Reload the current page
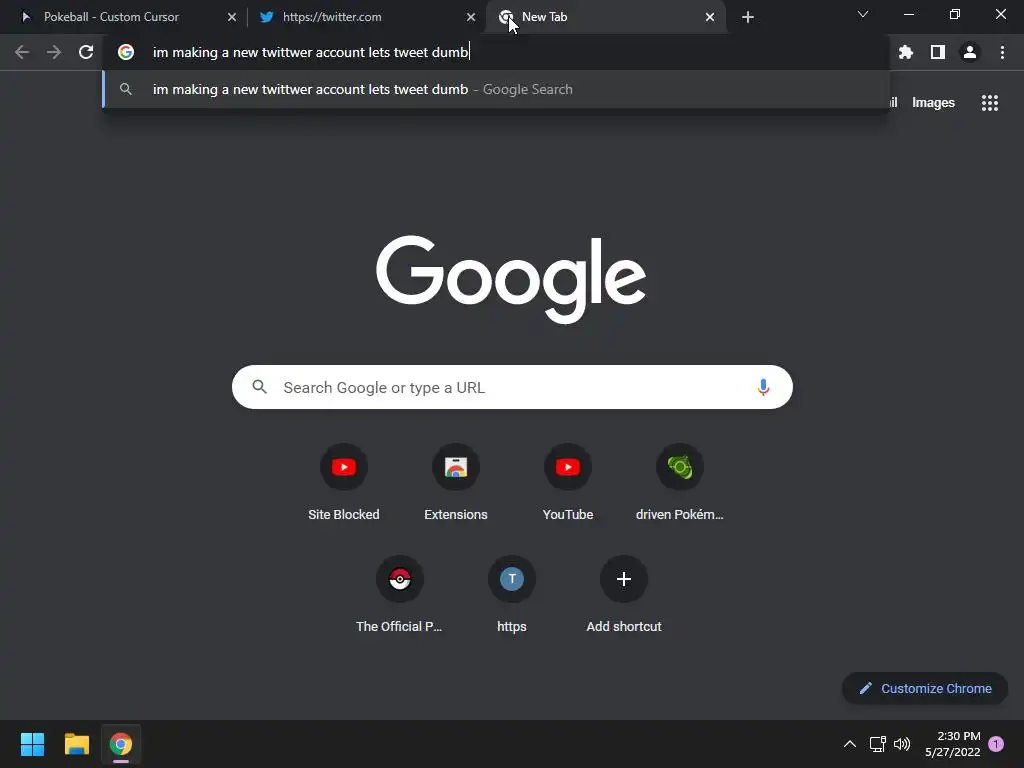 point(86,52)
